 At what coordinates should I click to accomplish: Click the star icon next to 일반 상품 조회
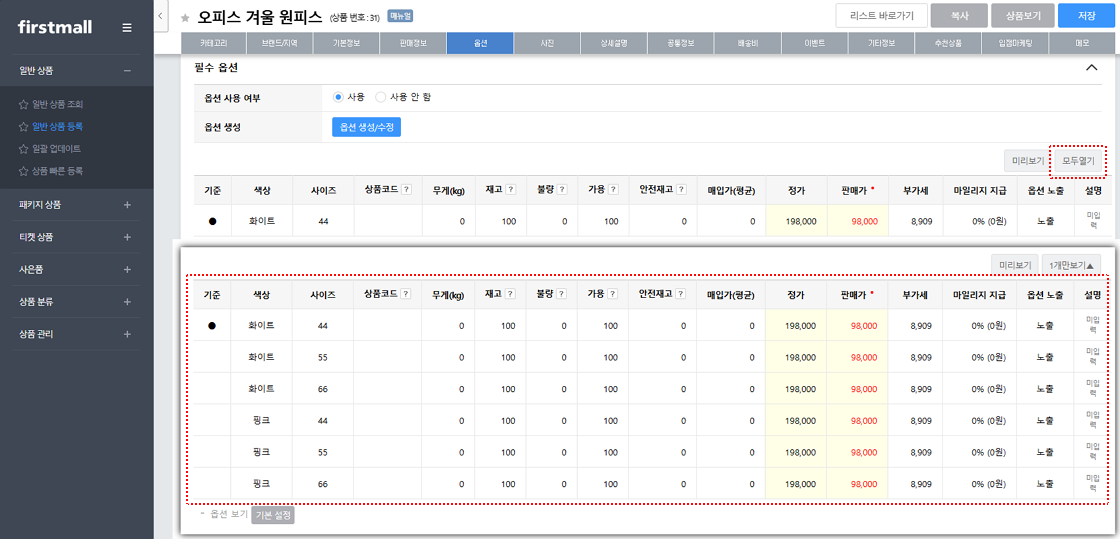coord(23,104)
